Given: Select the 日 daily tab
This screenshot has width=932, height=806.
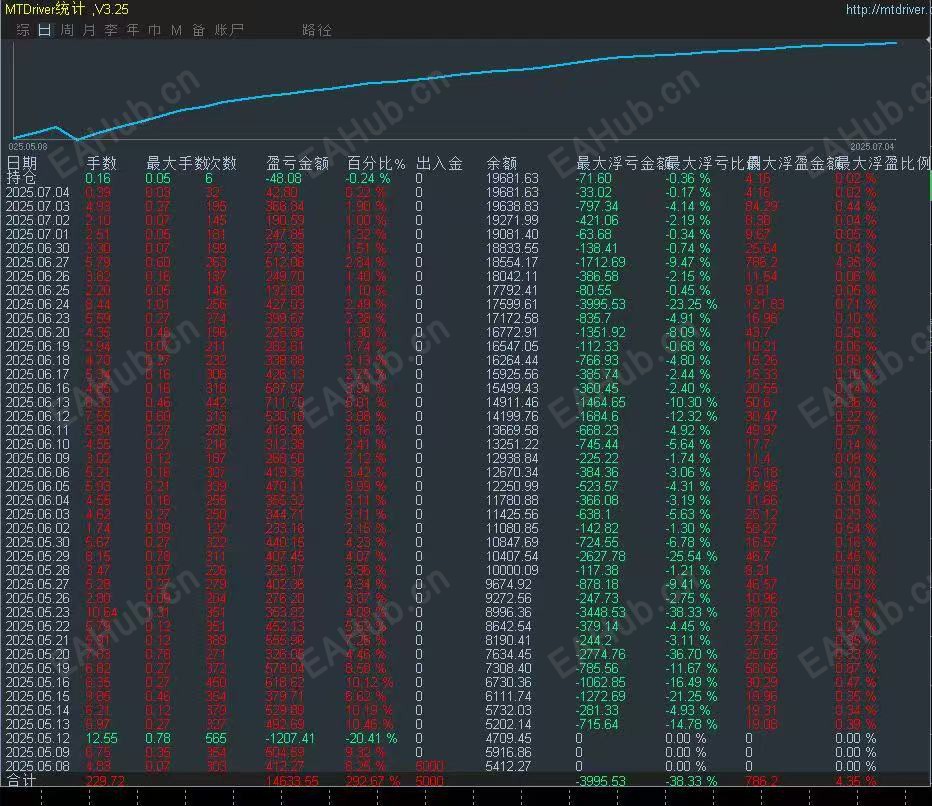Looking at the screenshot, I should 45,30.
